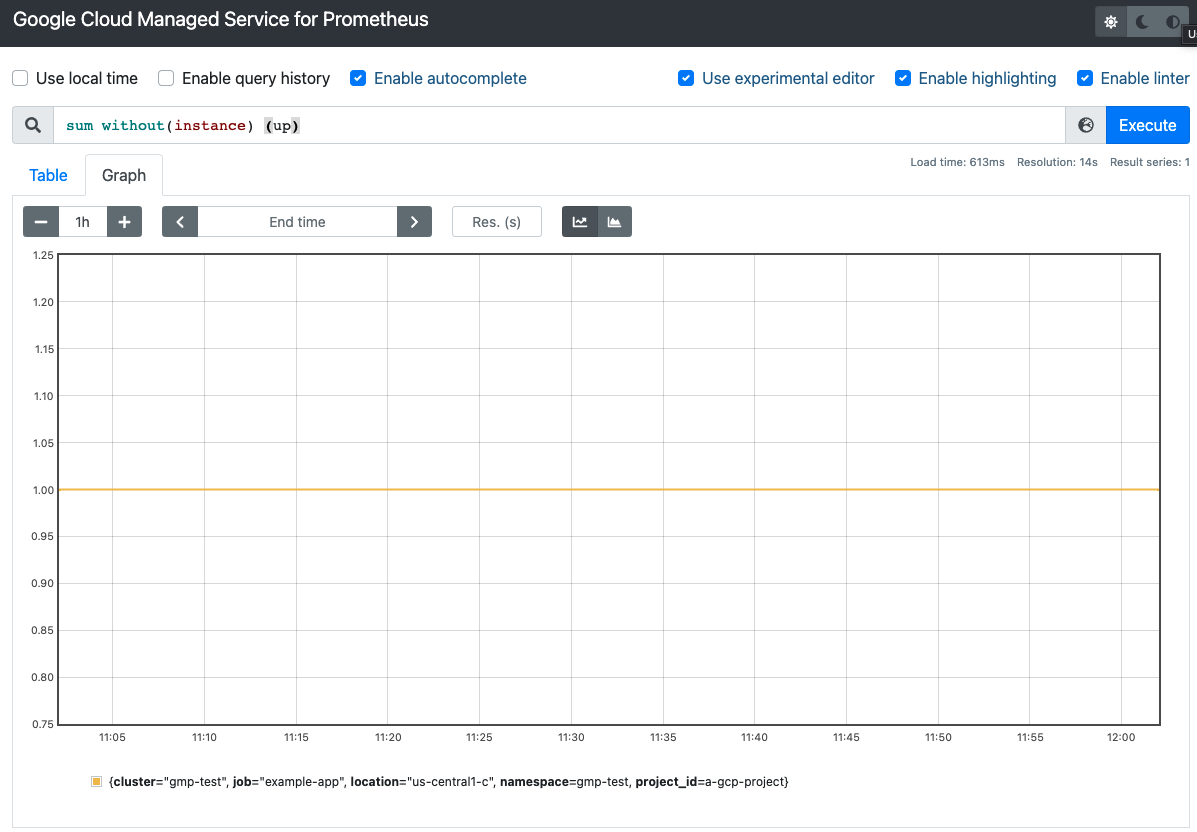Open the End time picker
1197x832 pixels.
click(x=297, y=221)
